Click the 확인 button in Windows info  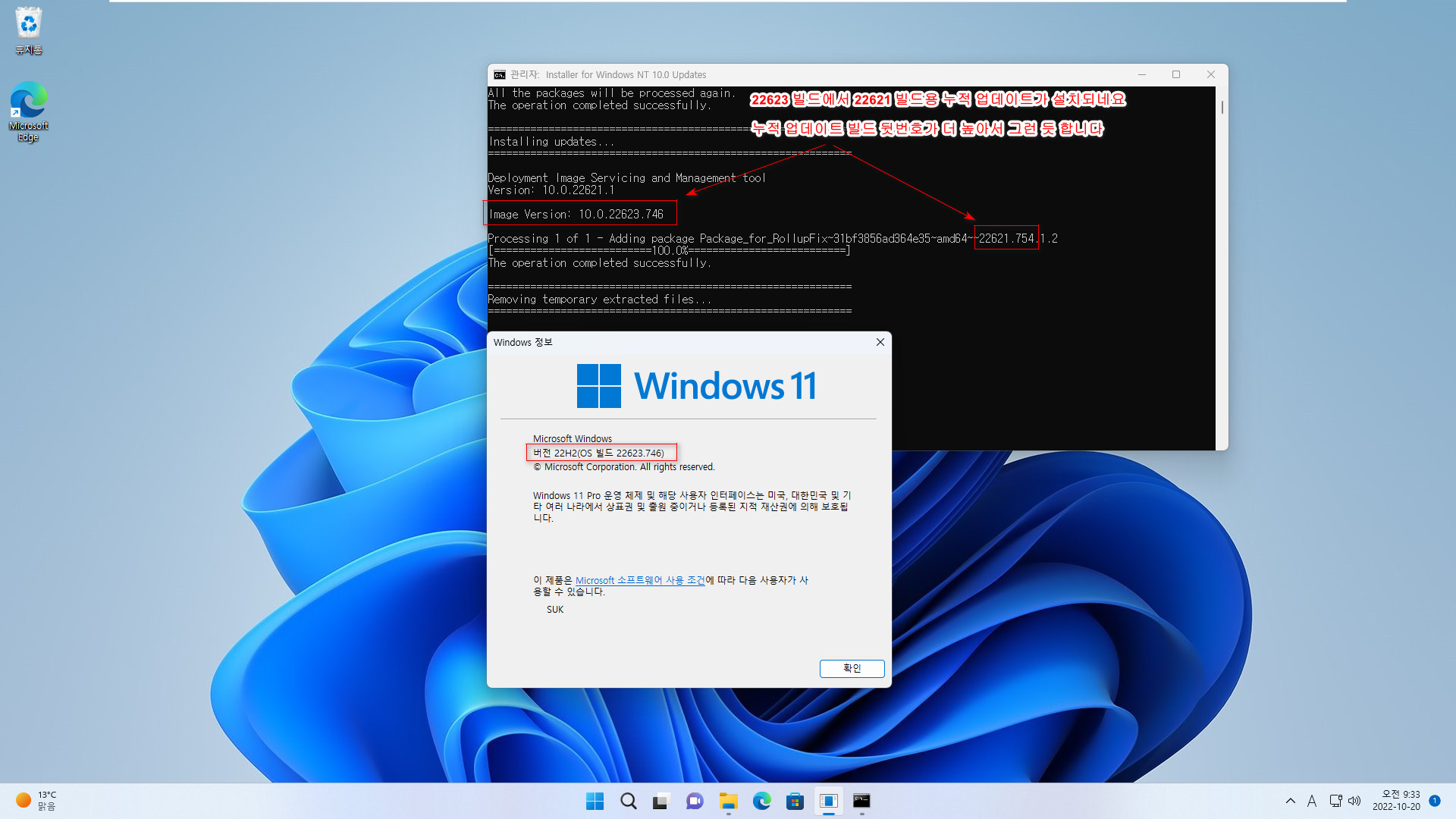852,668
